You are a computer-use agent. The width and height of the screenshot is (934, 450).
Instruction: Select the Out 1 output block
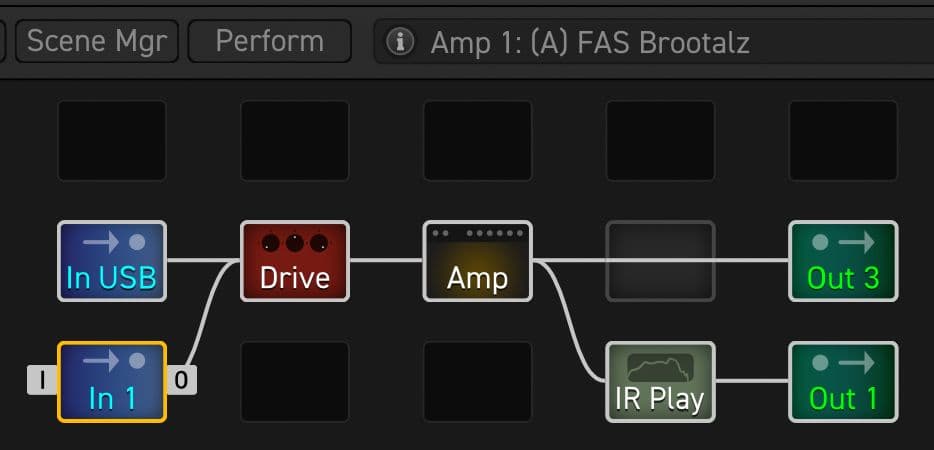tap(843, 382)
